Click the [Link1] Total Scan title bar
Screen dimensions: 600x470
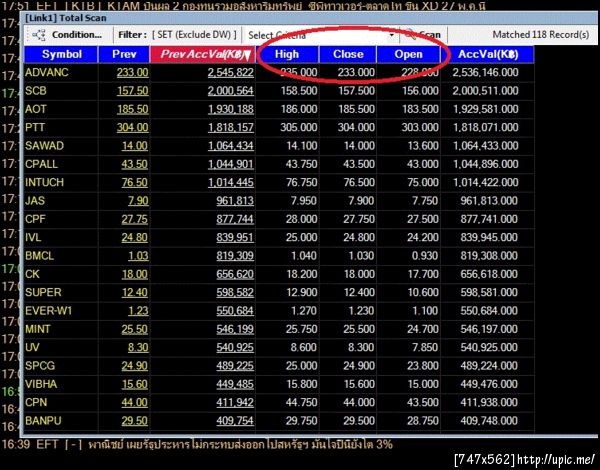tap(308, 18)
